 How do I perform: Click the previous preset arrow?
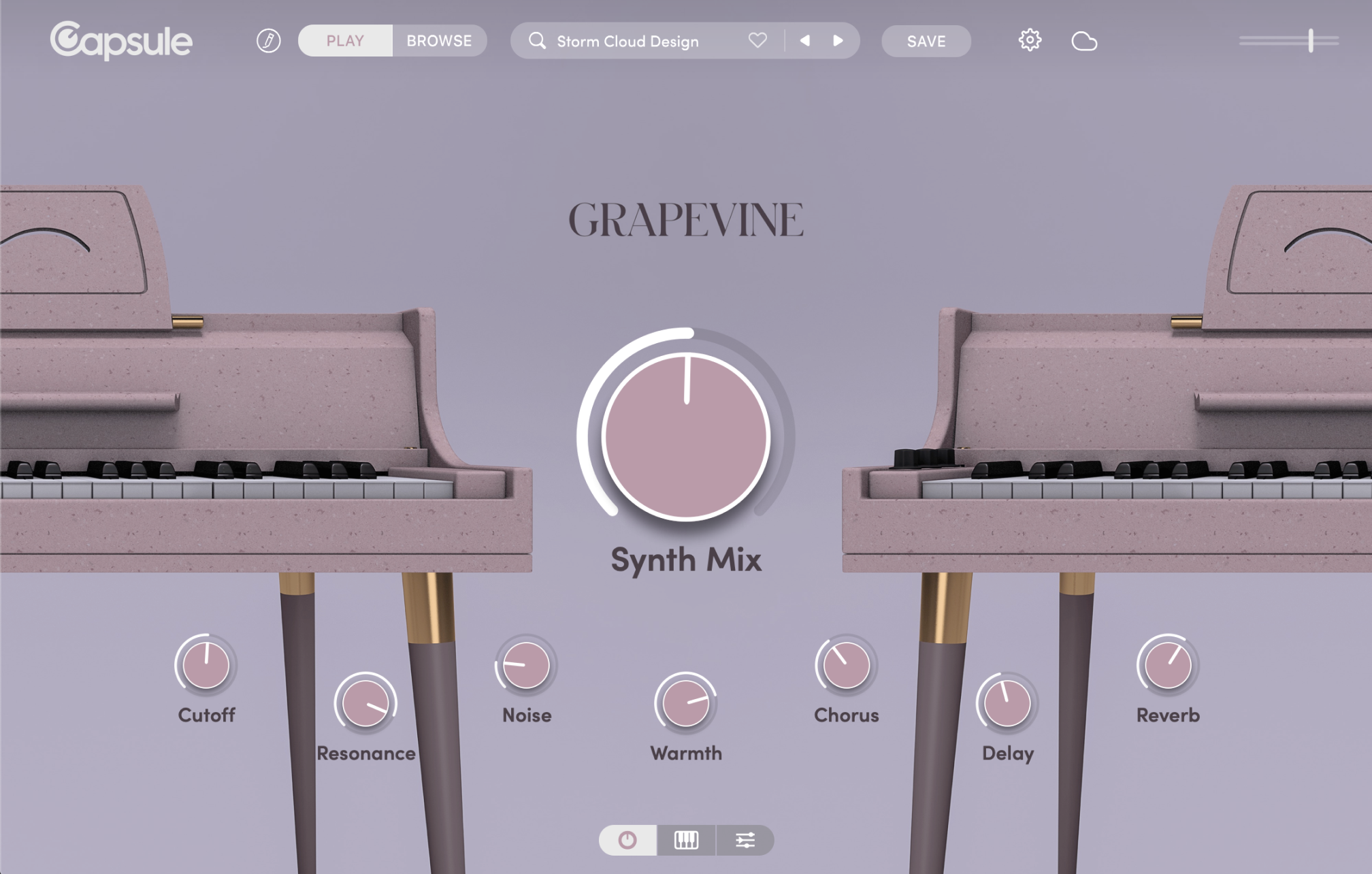coord(805,41)
